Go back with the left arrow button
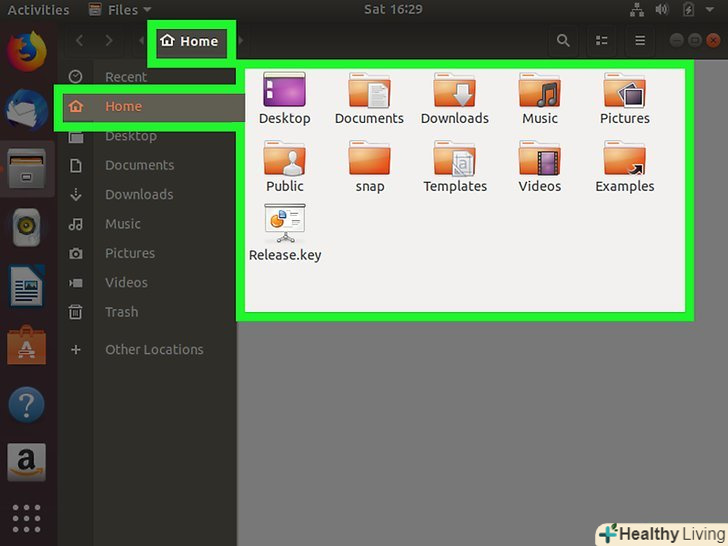728x546 pixels. [80, 41]
